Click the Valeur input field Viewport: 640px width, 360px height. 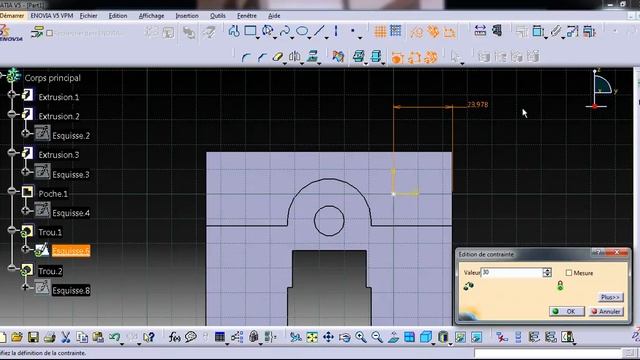[x=512, y=273]
